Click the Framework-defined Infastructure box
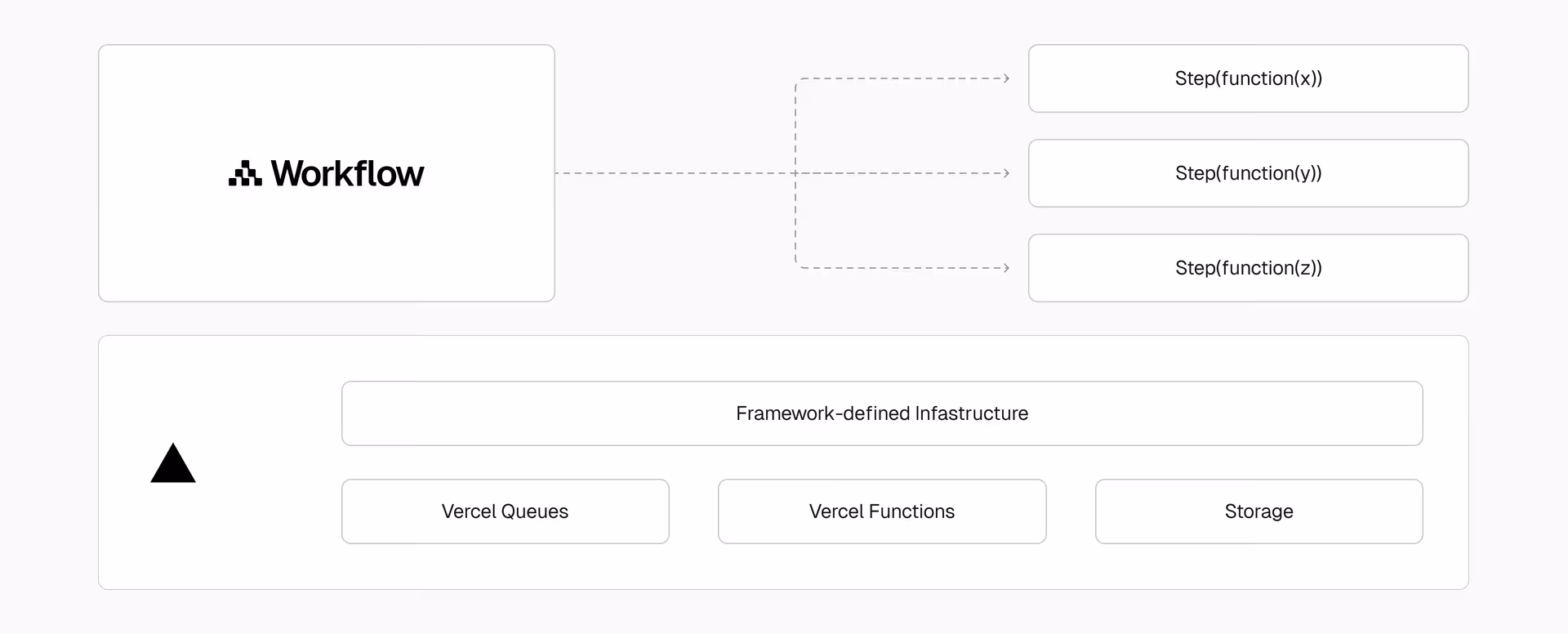This screenshot has height=634, width=1568. point(882,413)
